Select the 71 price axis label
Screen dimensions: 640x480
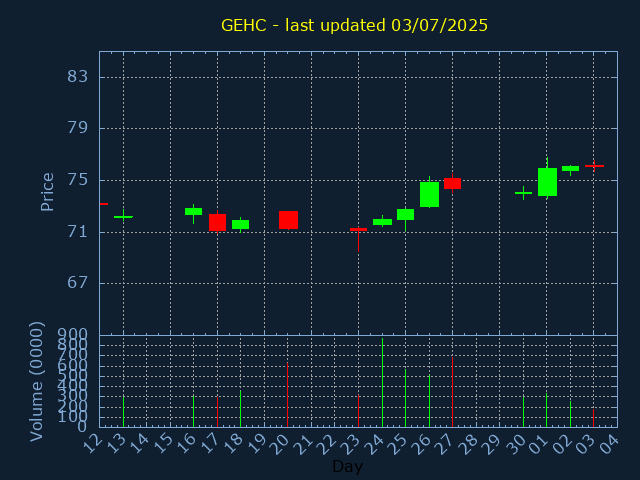(78, 232)
